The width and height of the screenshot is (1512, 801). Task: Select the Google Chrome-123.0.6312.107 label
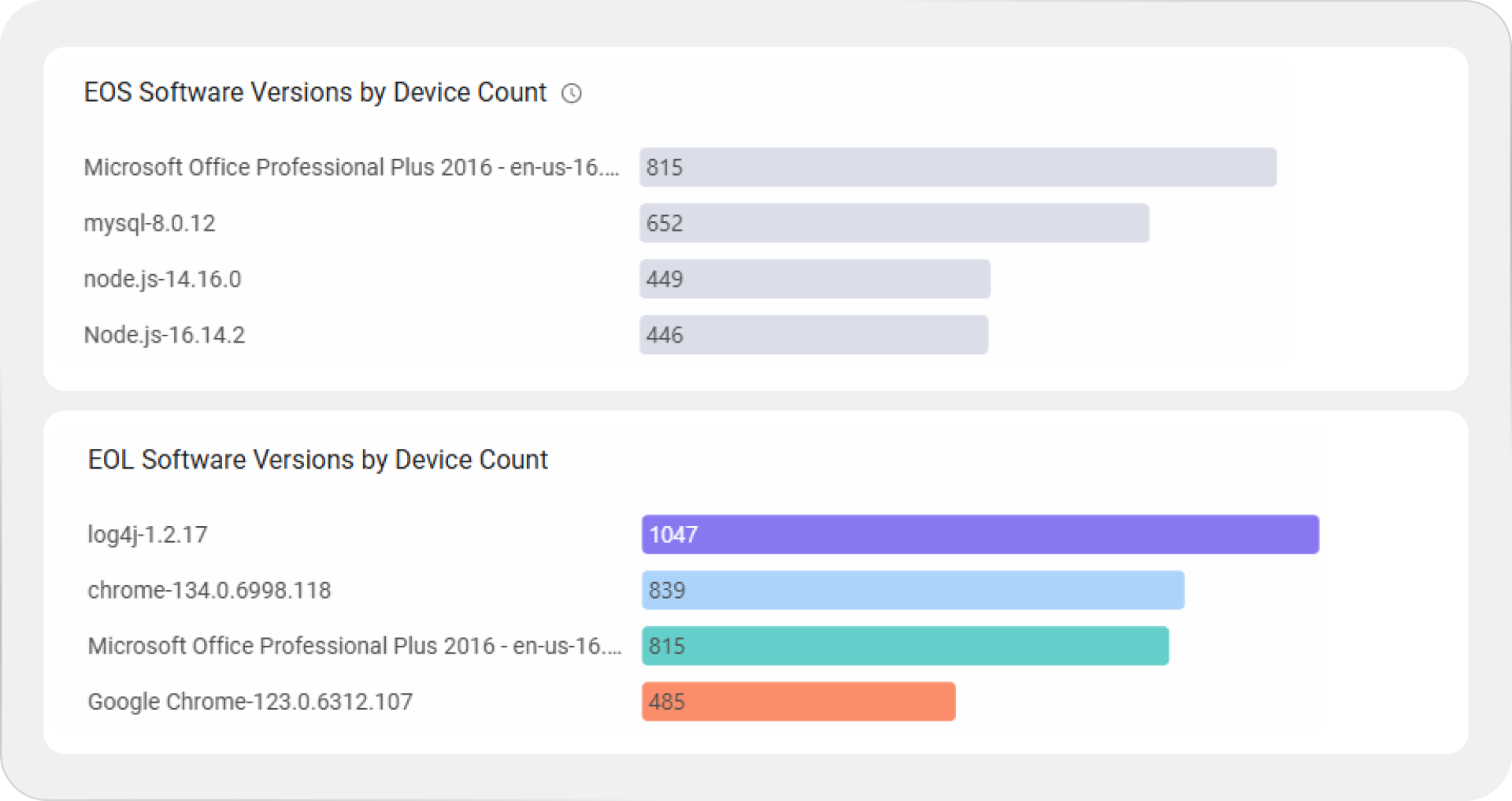[x=250, y=702]
